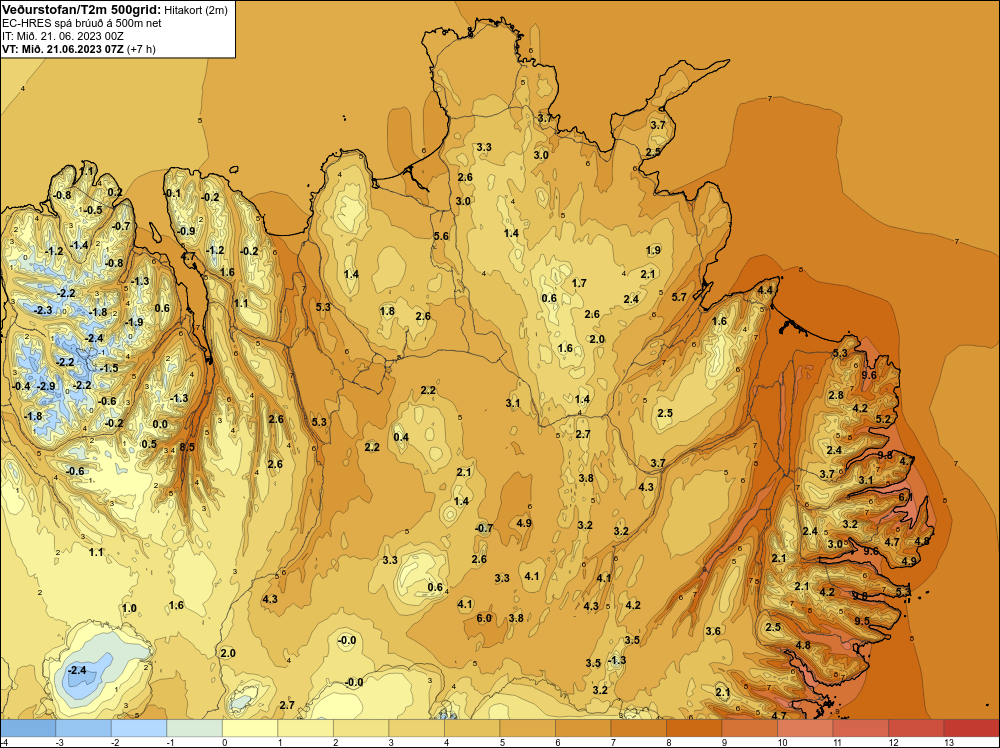Click the '2.8' temperature reading
Image resolution: width=1000 pixels, height=748 pixels.
(836, 395)
